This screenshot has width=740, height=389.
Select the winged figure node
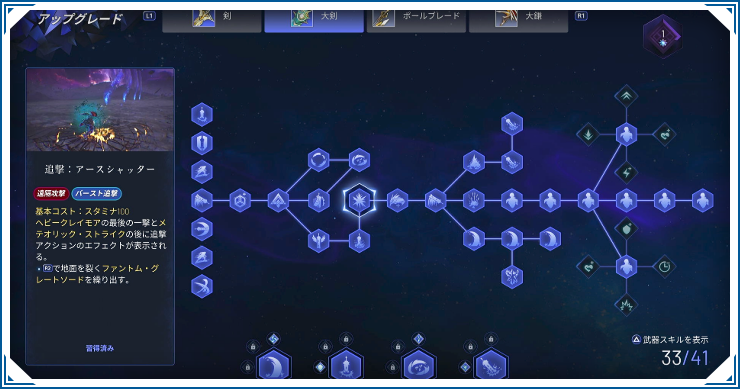point(319,241)
